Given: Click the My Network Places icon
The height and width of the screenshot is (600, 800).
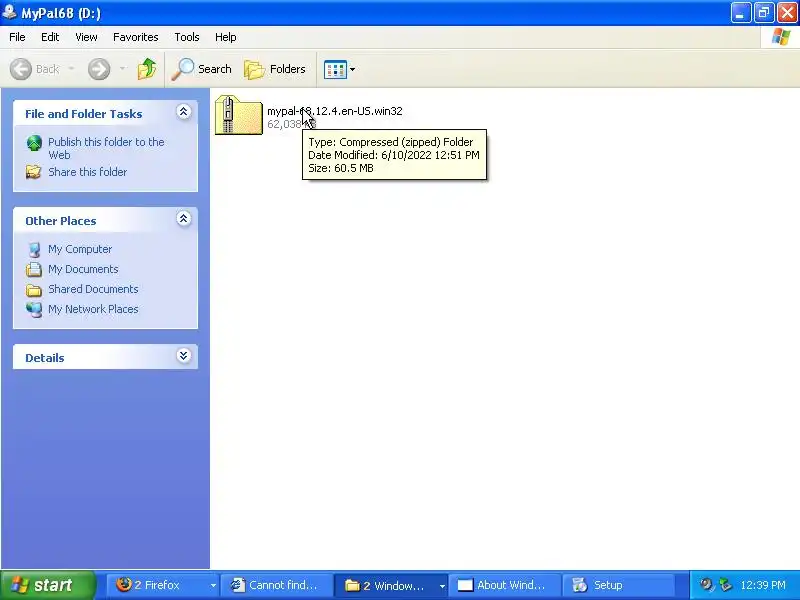Looking at the screenshot, I should click(x=34, y=309).
